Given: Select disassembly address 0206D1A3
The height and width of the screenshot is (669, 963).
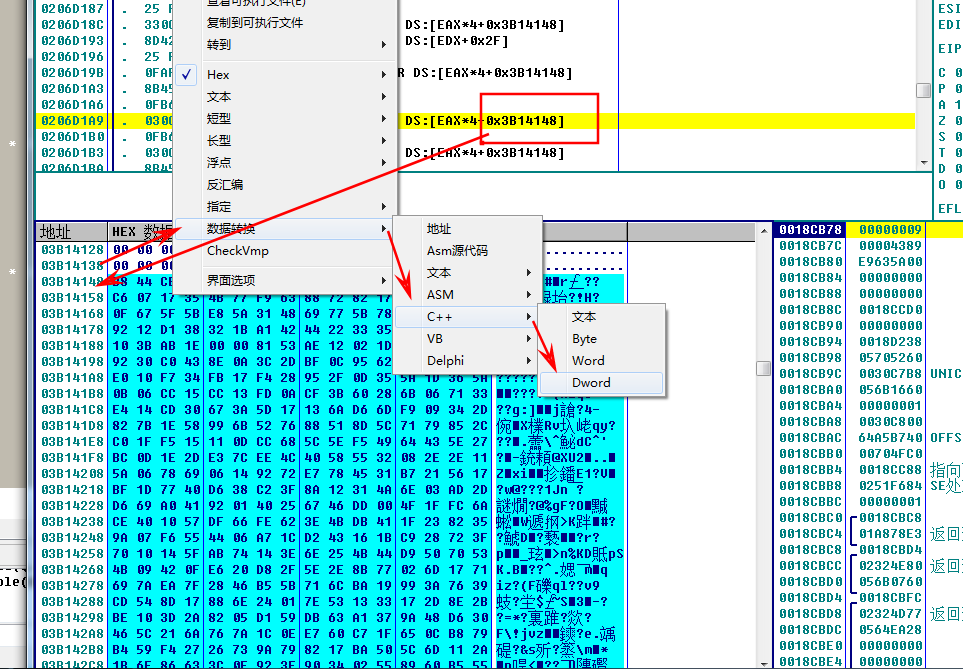Looking at the screenshot, I should [72, 88].
